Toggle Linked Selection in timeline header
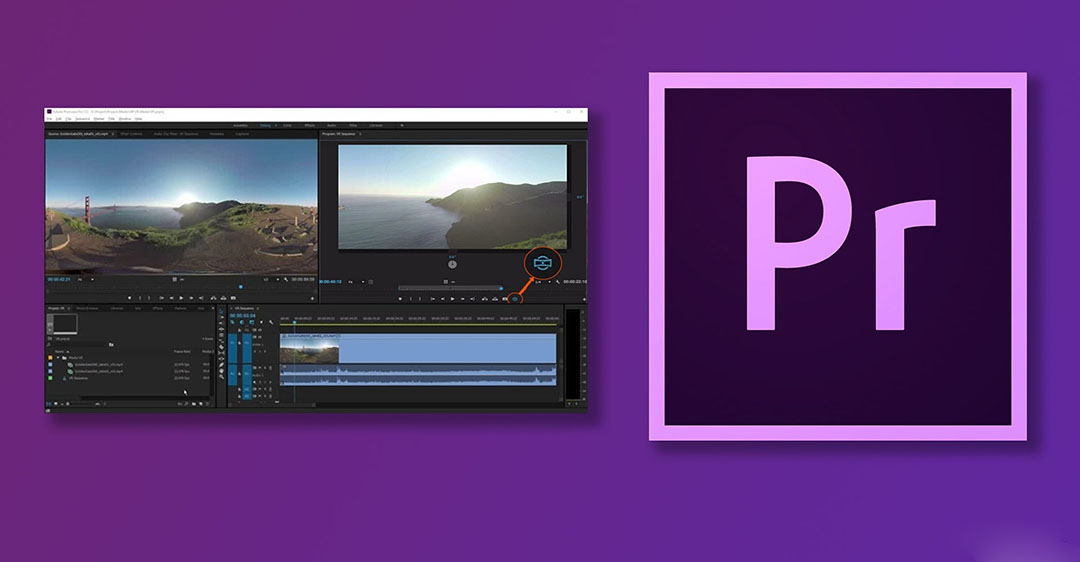The image size is (1080, 562). 251,322
